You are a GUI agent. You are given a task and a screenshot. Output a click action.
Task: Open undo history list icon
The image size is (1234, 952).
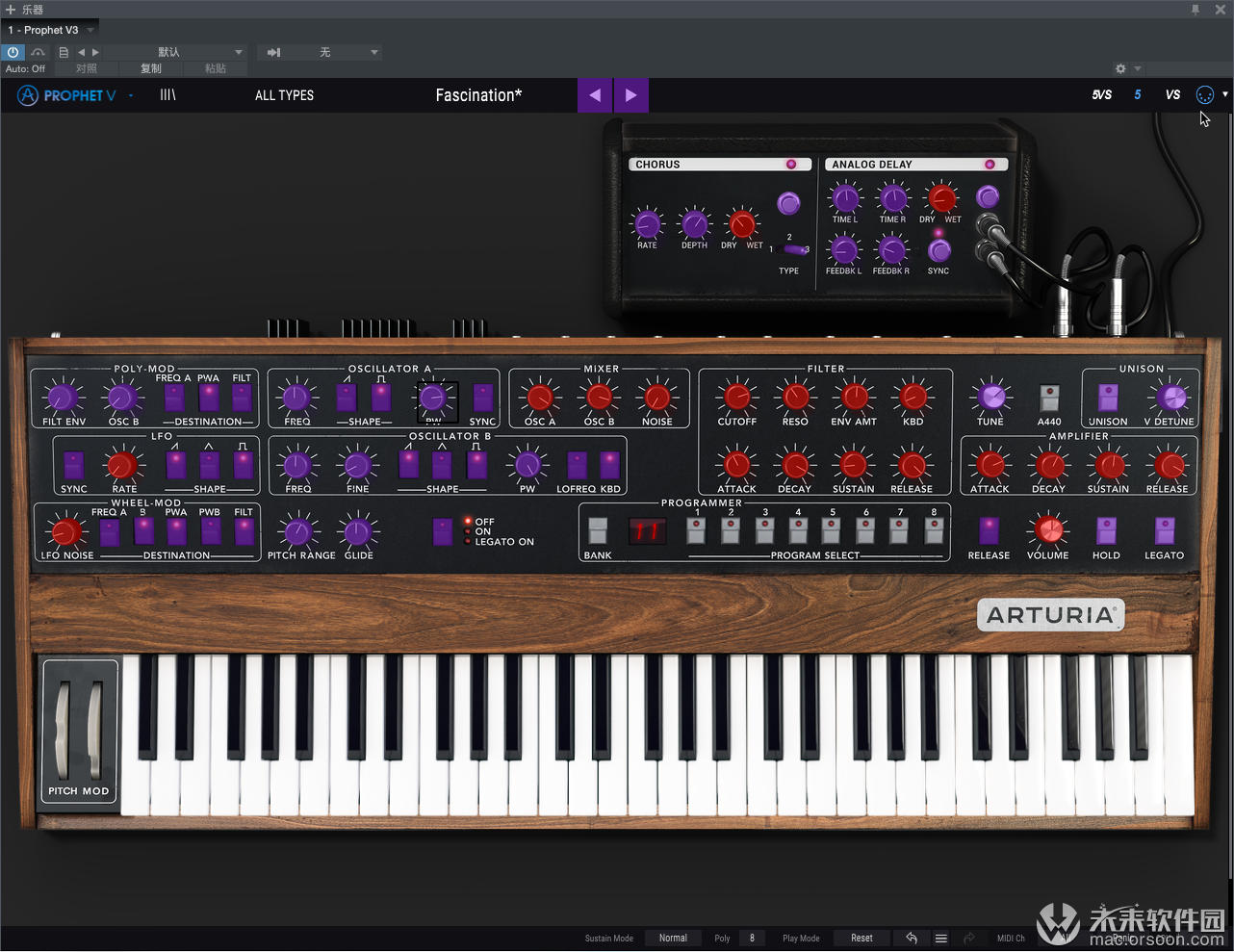click(941, 938)
